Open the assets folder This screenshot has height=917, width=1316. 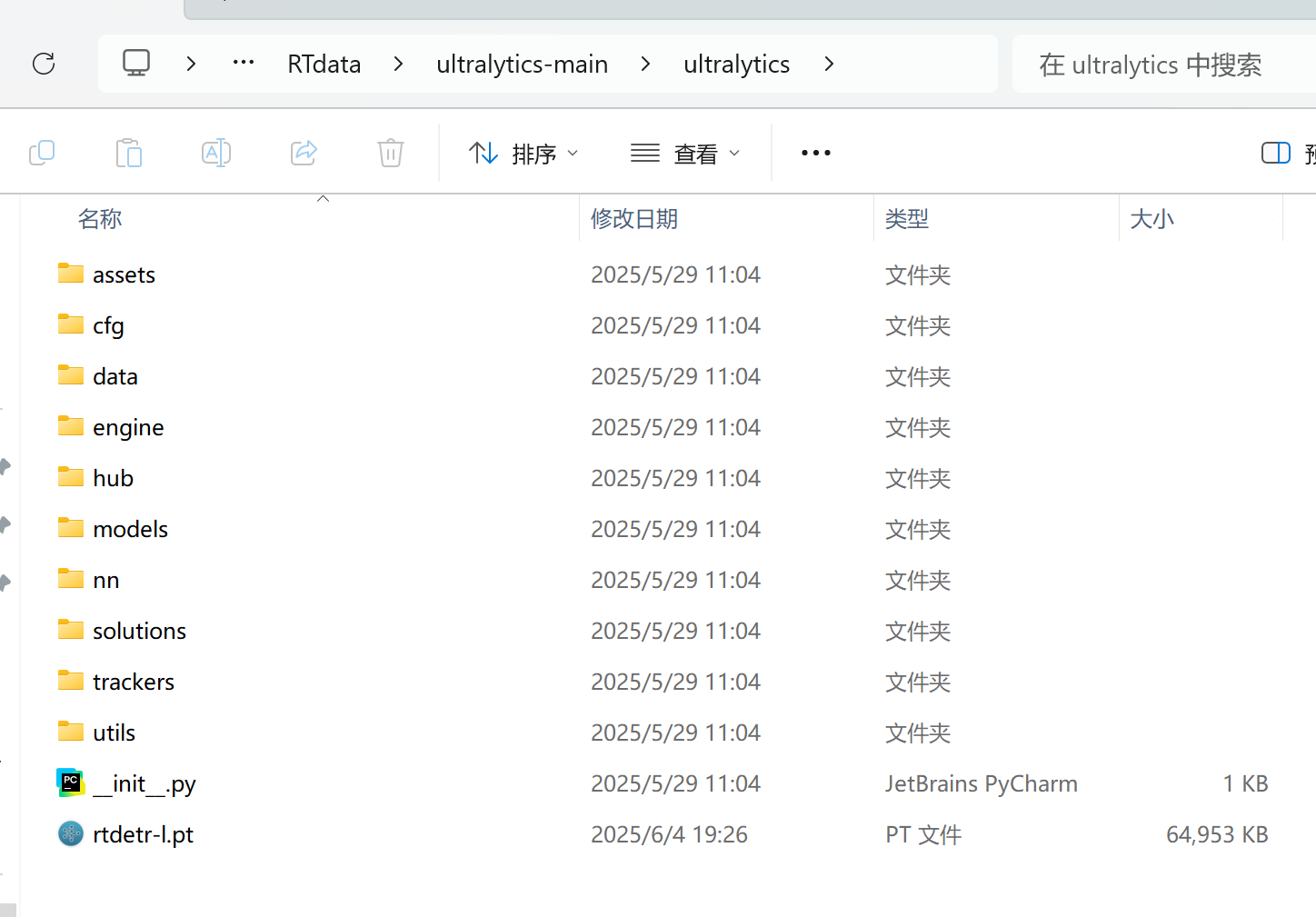[x=124, y=274]
